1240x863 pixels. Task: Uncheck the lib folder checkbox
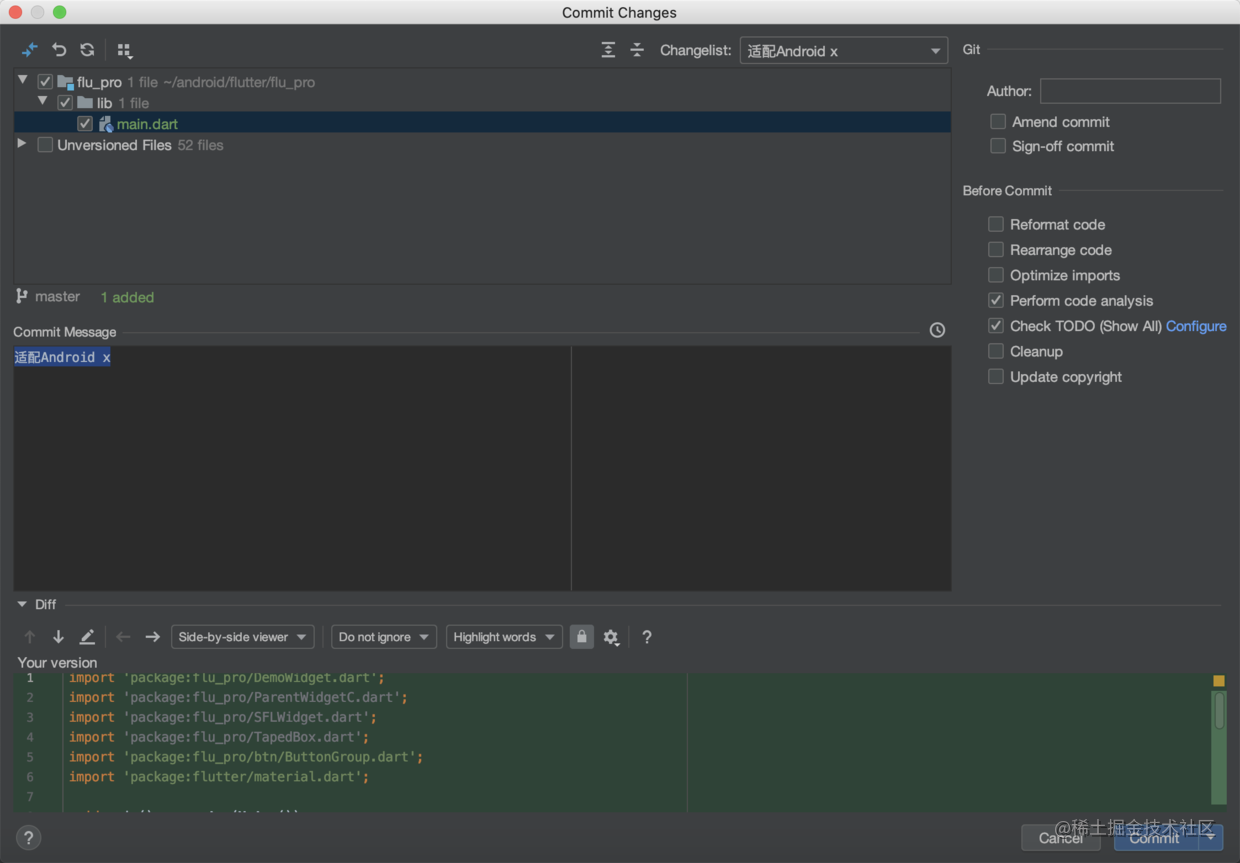coord(65,103)
